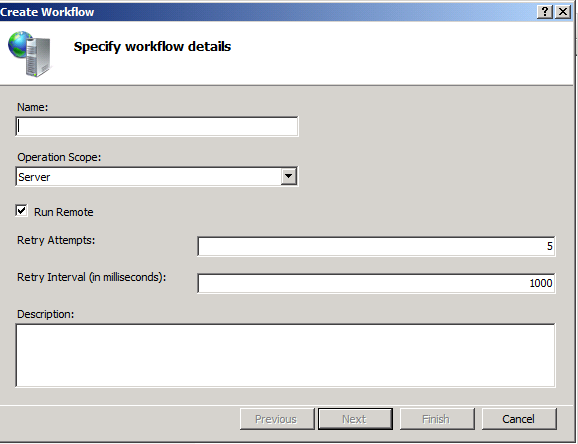Select the Retry Interval milliseconds field

[x=376, y=283]
